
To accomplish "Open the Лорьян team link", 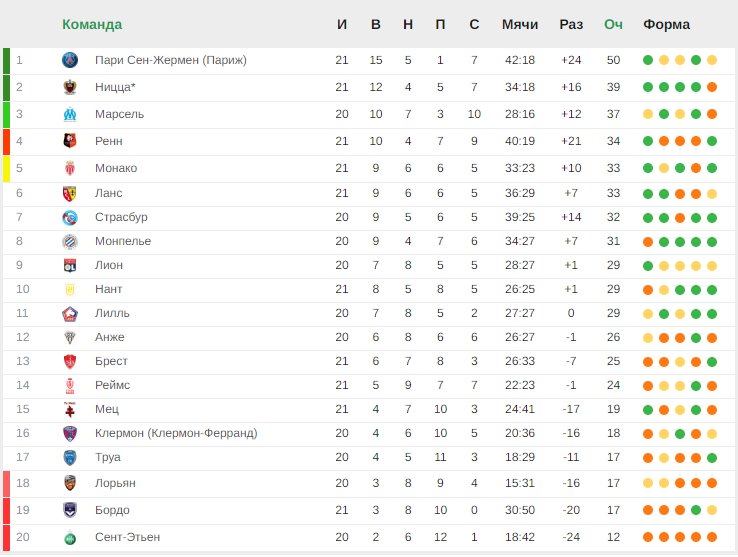I will [115, 483].
